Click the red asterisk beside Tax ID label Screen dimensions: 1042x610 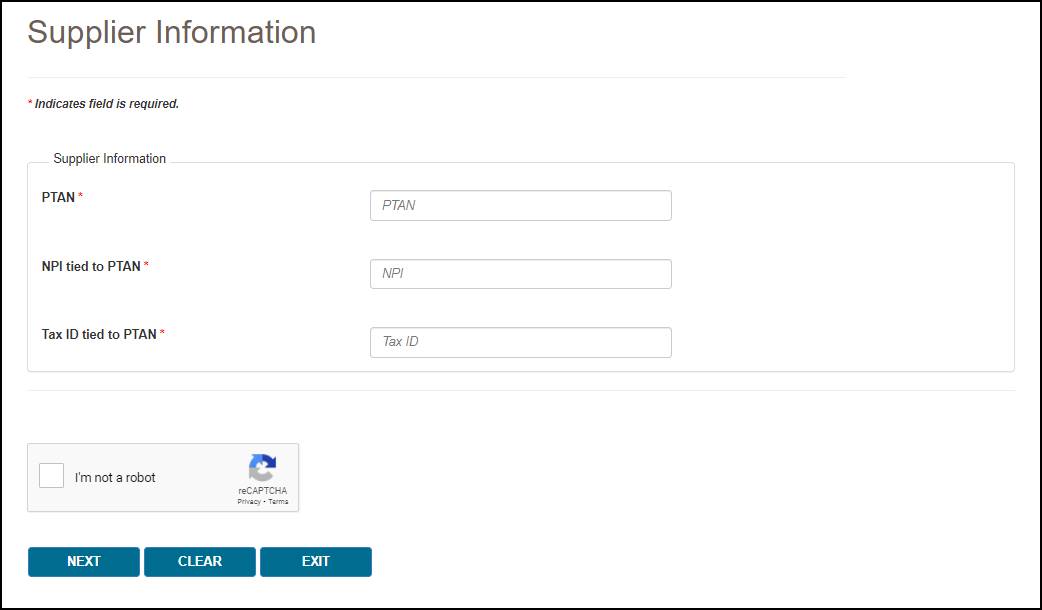pyautogui.click(x=163, y=334)
